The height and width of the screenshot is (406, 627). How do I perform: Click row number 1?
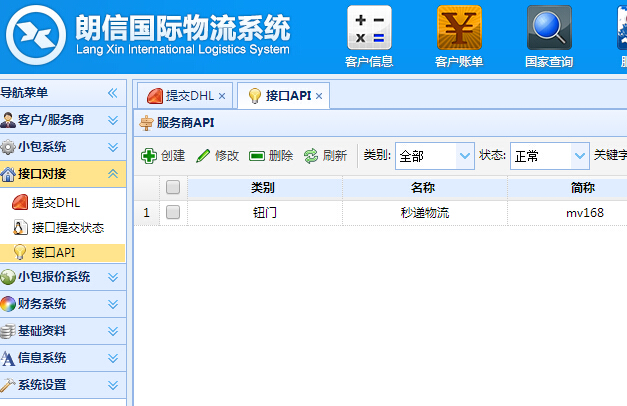tap(146, 212)
